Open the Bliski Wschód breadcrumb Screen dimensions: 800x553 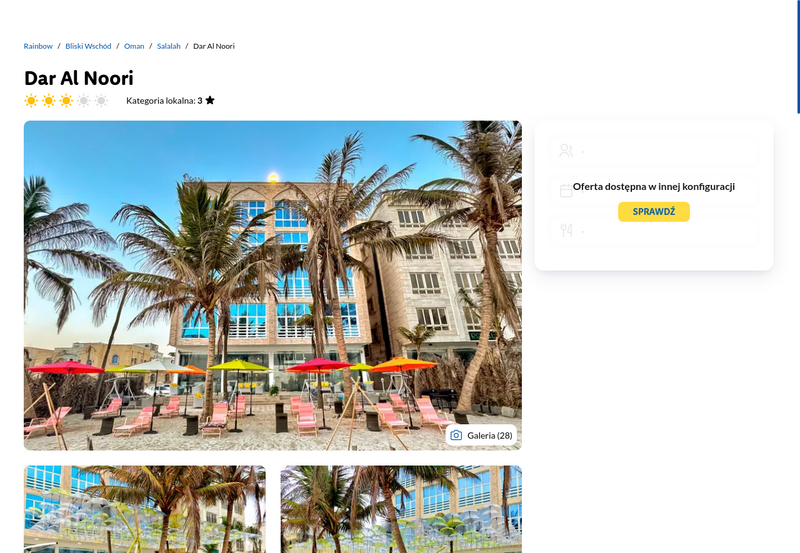click(88, 46)
